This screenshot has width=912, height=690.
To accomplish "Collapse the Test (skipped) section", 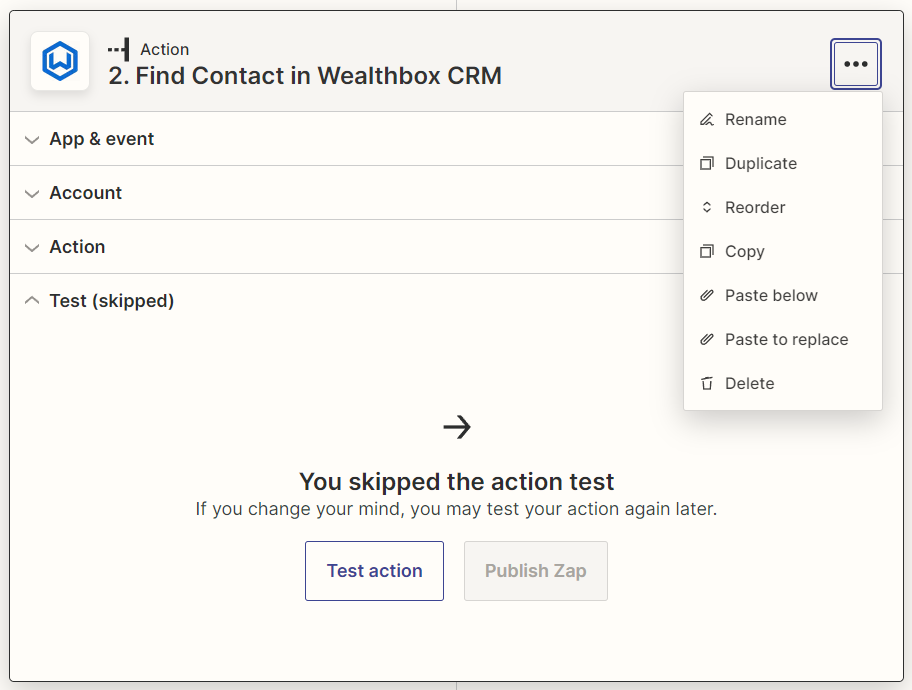I will click(x=111, y=301).
